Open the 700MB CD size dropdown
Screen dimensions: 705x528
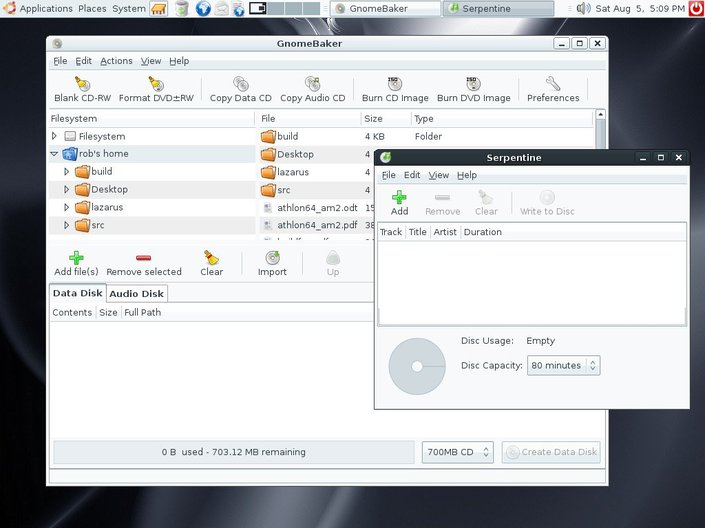click(x=458, y=452)
